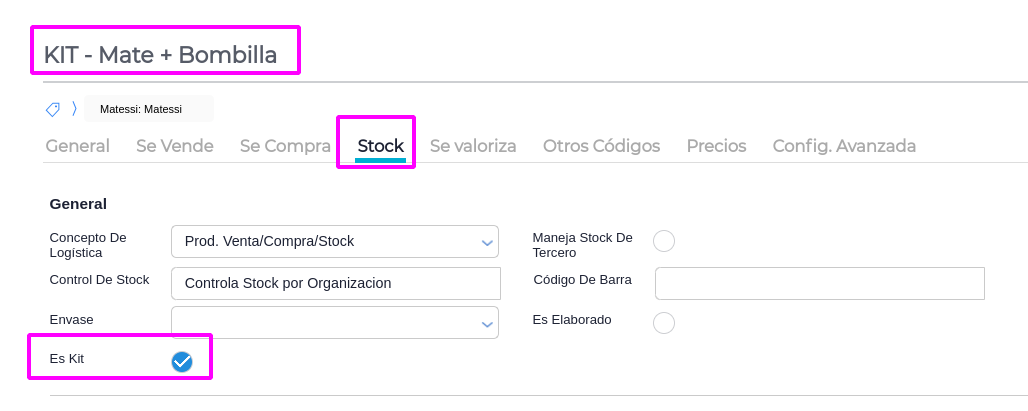
Task: Enable Maneja Stock De Tercero option
Action: coord(663,241)
